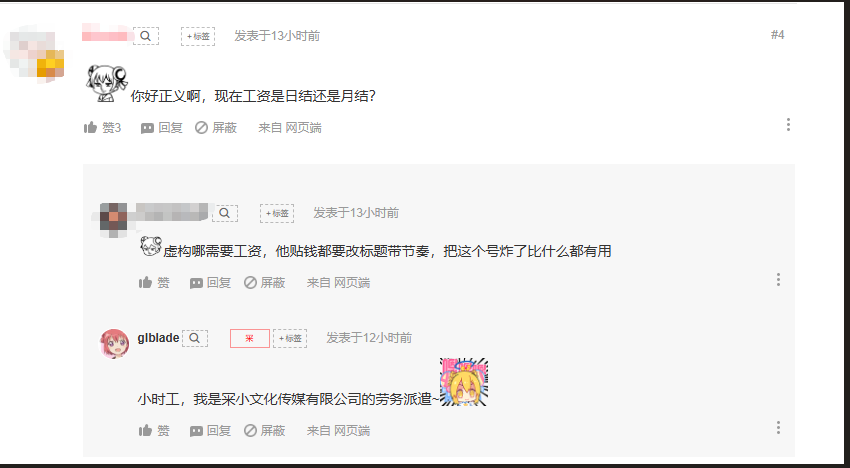Open glblade's pink-haired avatar

pyautogui.click(x=114, y=344)
